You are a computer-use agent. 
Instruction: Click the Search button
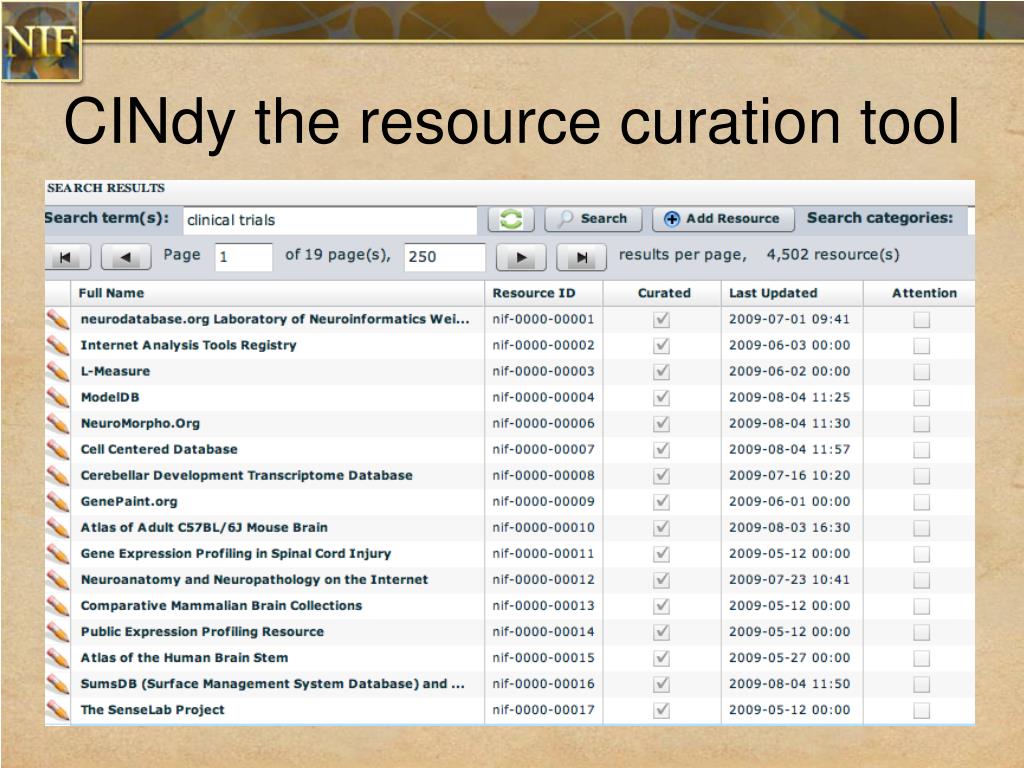pos(593,219)
